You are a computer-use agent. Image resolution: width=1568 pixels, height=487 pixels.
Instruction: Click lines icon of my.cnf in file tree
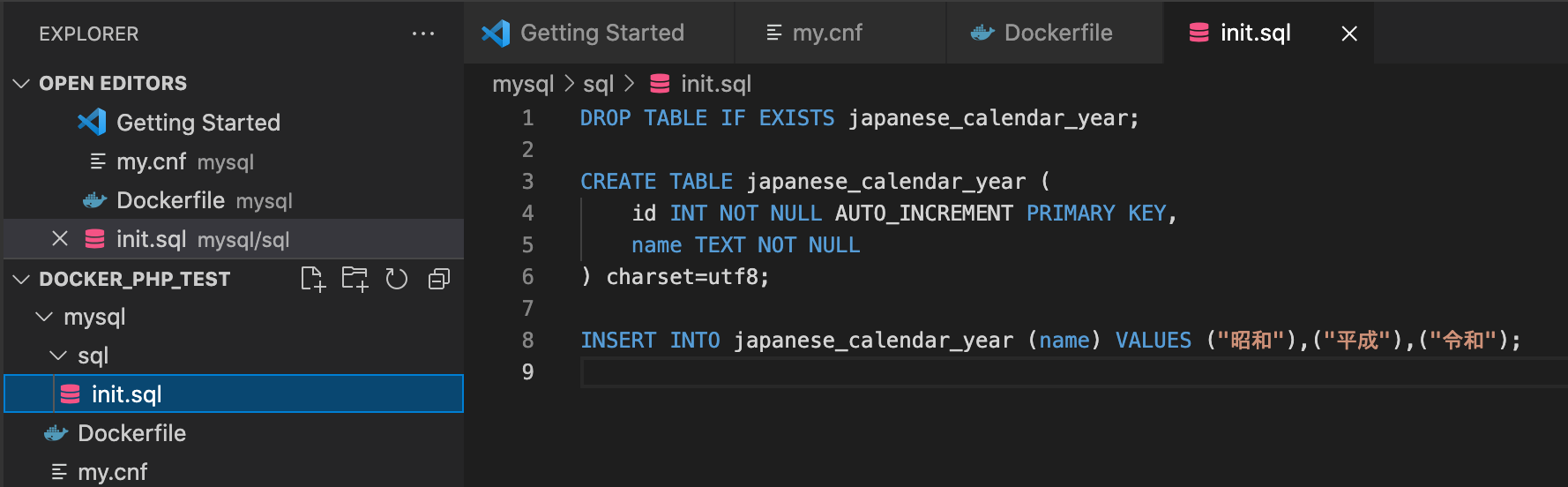(x=59, y=472)
